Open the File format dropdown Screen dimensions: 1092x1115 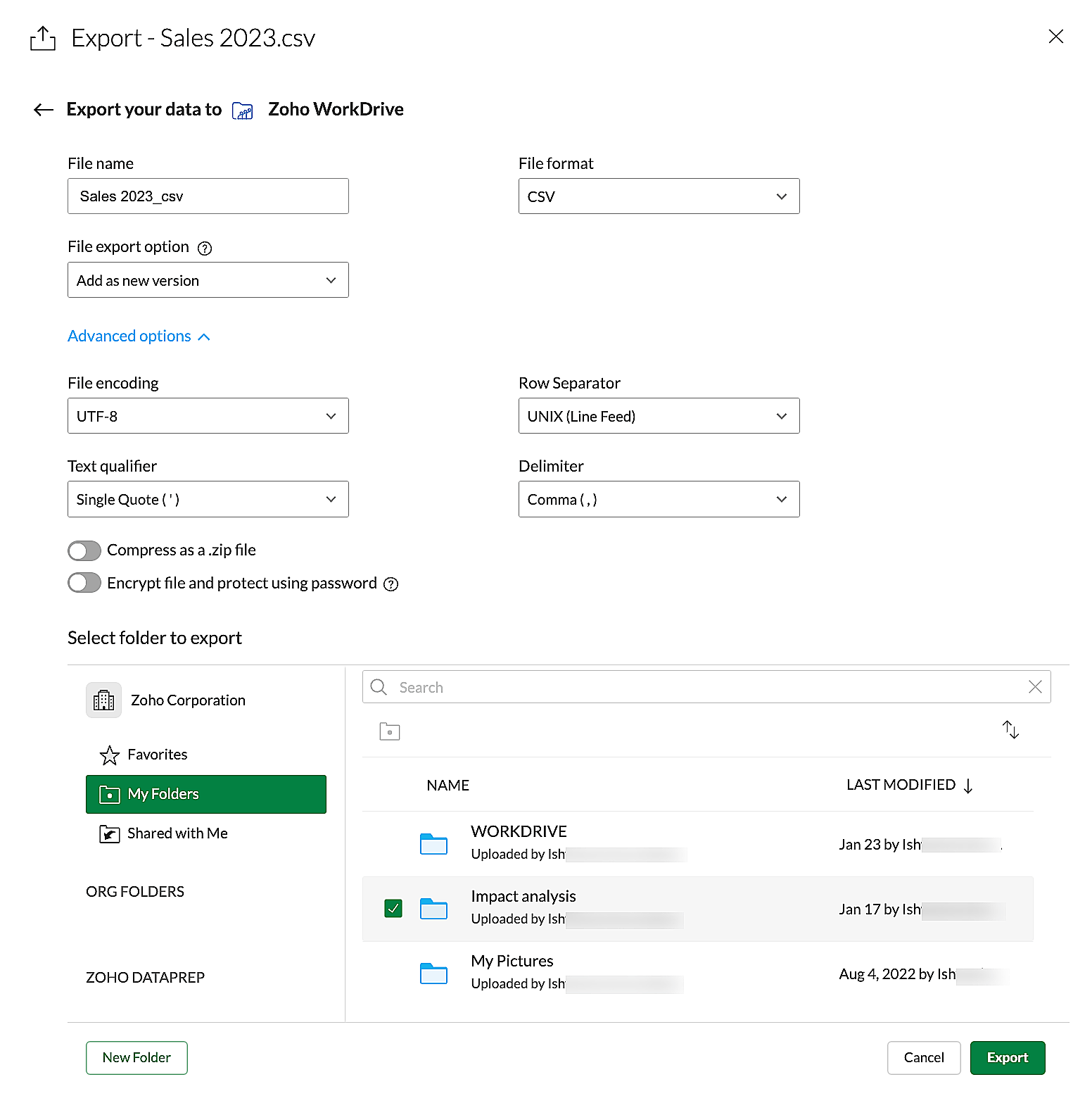coord(659,196)
